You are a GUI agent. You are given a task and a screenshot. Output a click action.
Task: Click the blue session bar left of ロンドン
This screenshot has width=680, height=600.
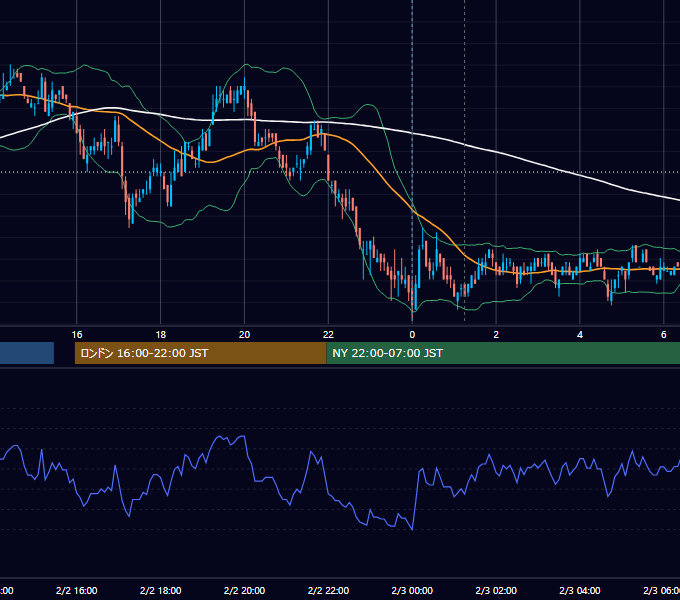27,353
